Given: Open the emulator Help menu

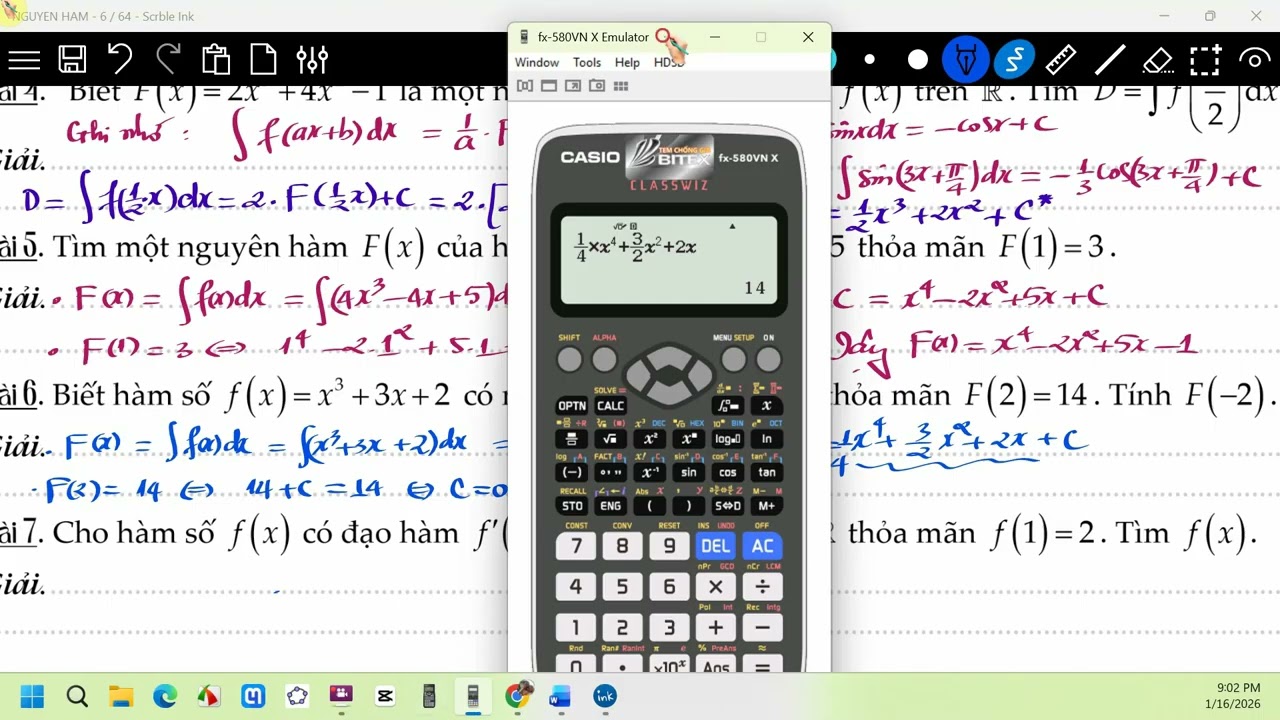Looking at the screenshot, I should click(x=627, y=62).
